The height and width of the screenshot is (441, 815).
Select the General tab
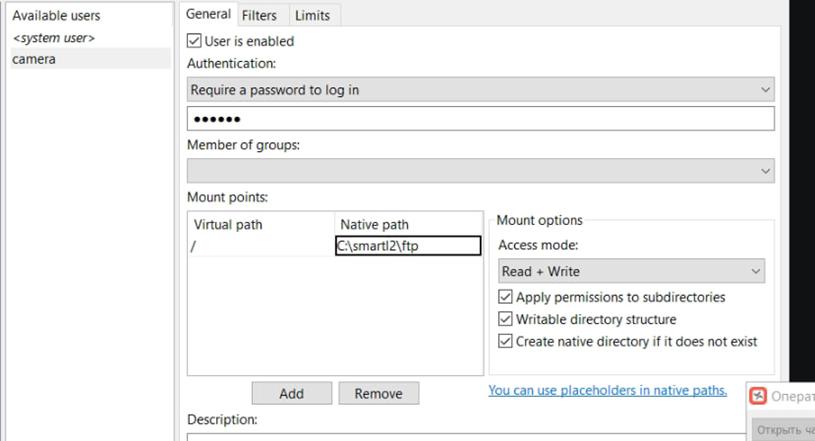click(x=209, y=14)
